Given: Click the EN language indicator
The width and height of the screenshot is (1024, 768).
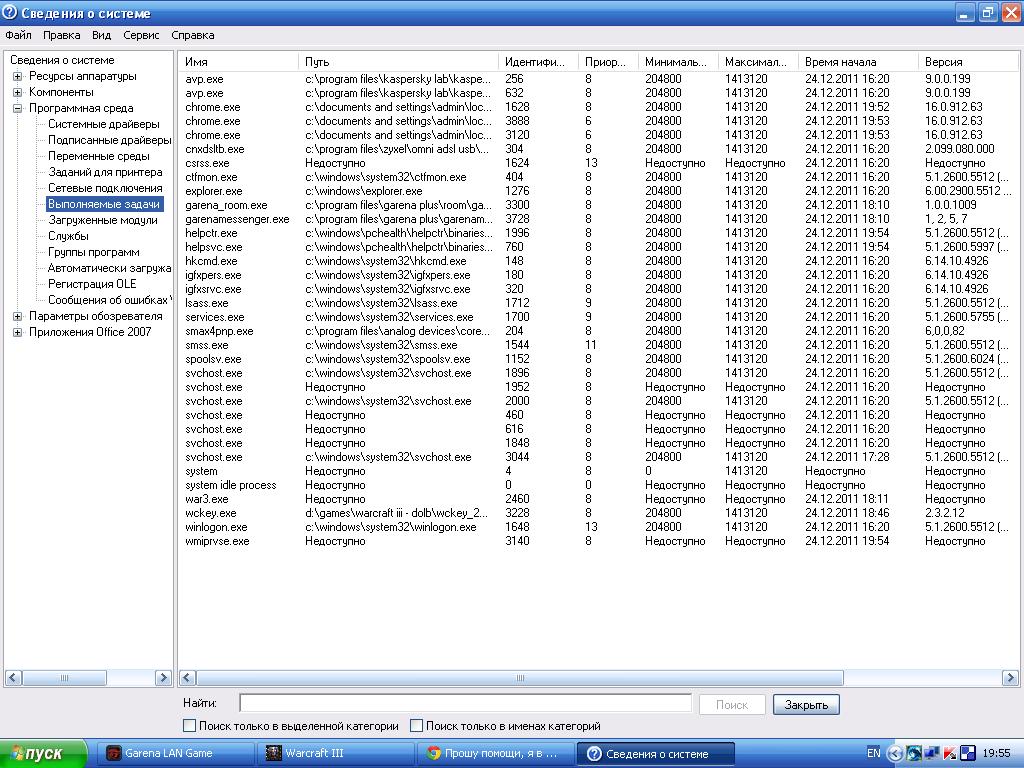Looking at the screenshot, I should pos(873,753).
